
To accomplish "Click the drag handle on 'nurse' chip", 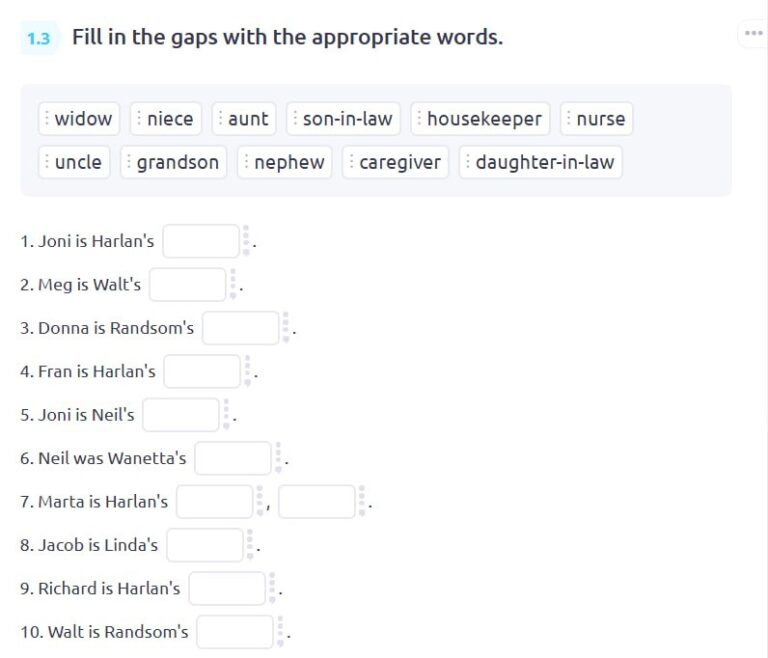I will 569,118.
